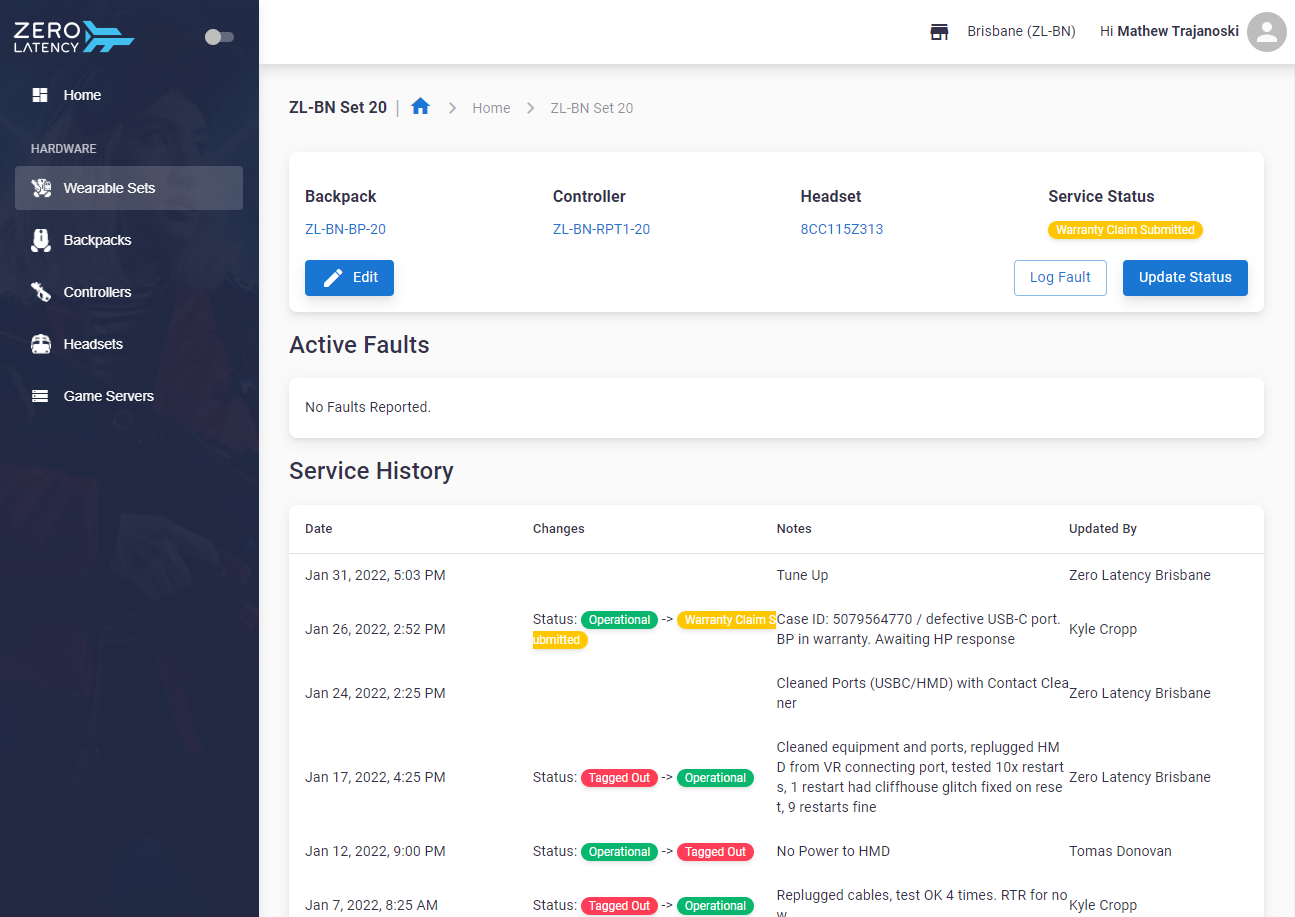
Task: Click the Headsets icon in sidebar
Action: pyautogui.click(x=40, y=344)
